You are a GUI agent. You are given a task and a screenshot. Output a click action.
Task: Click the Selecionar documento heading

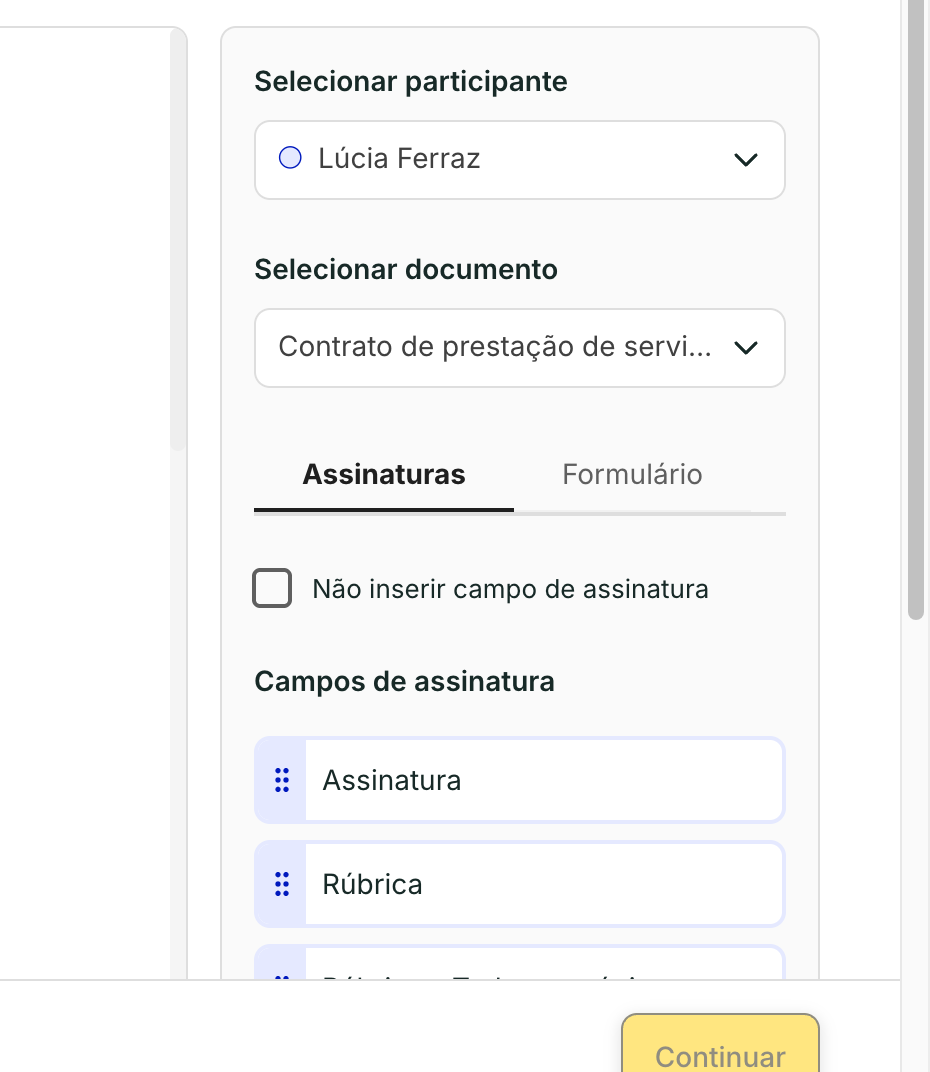pos(406,270)
